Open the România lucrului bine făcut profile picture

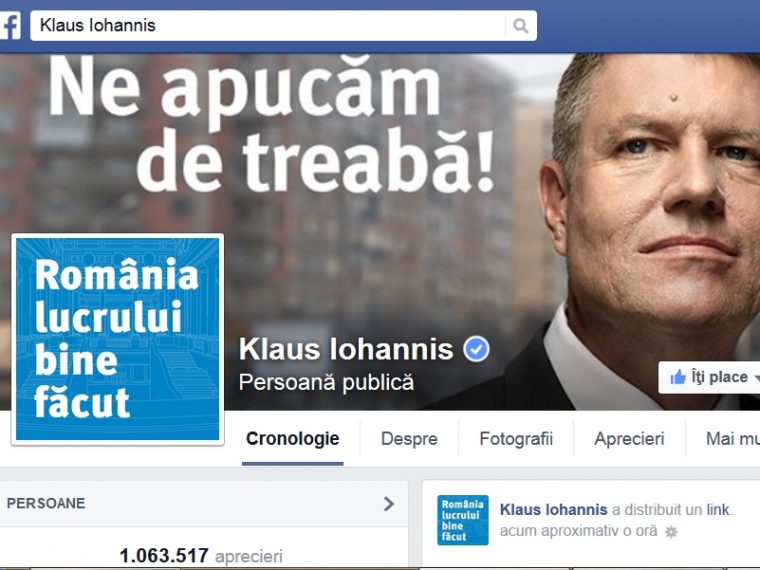[117, 339]
